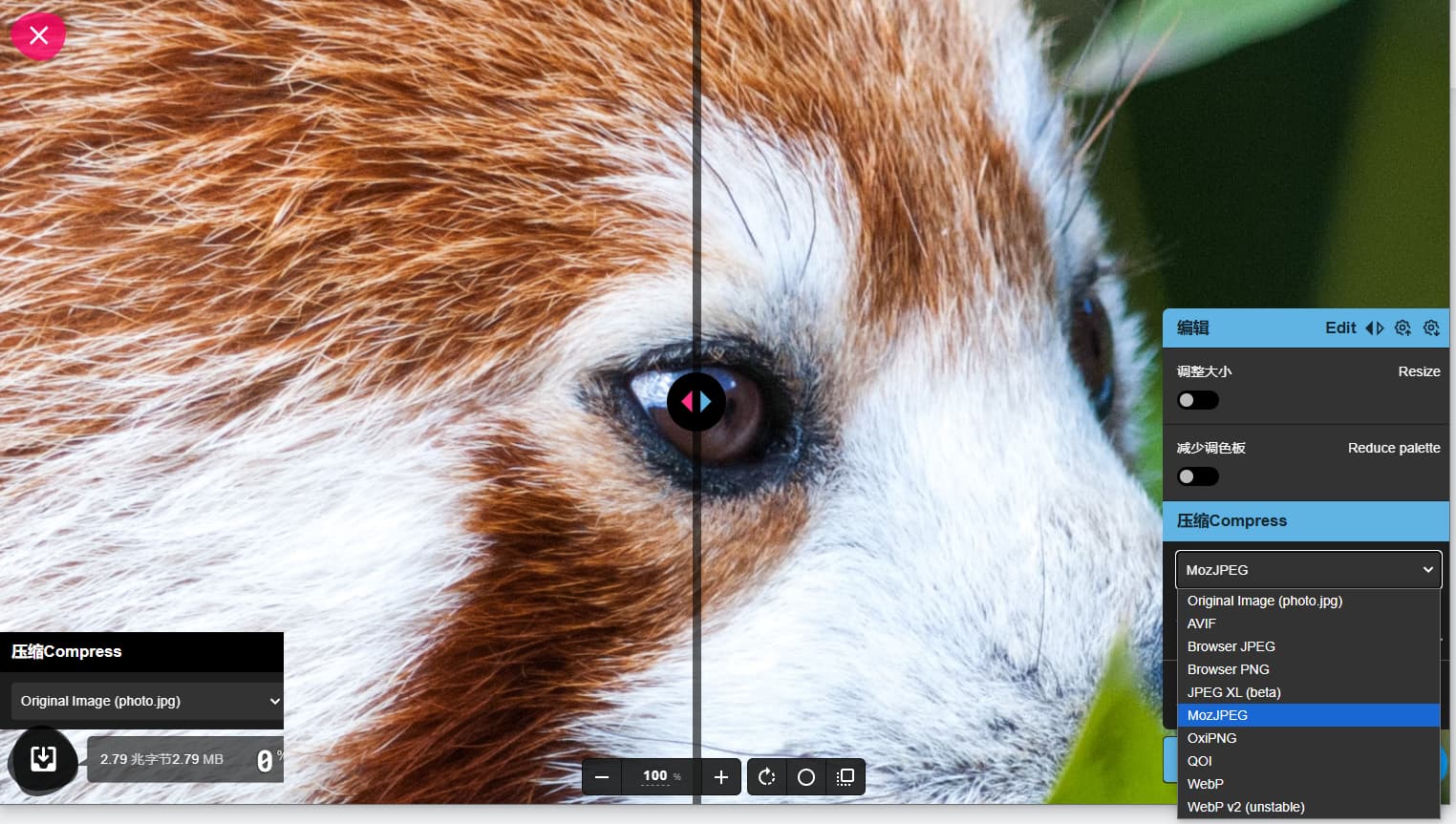Click the center comparison split handle
The height and width of the screenshot is (824, 1456).
point(696,402)
